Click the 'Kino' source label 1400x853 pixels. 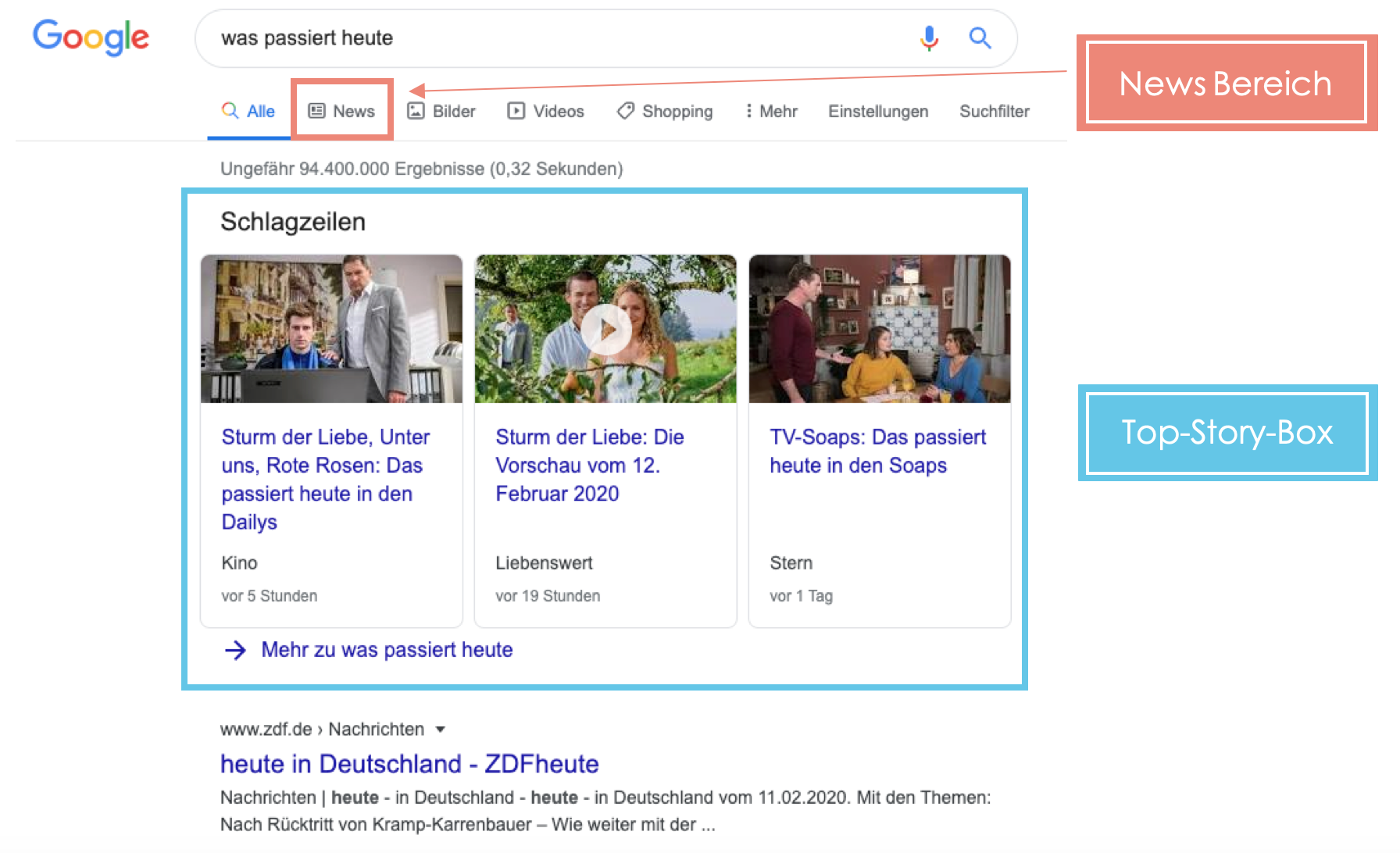pos(239,562)
